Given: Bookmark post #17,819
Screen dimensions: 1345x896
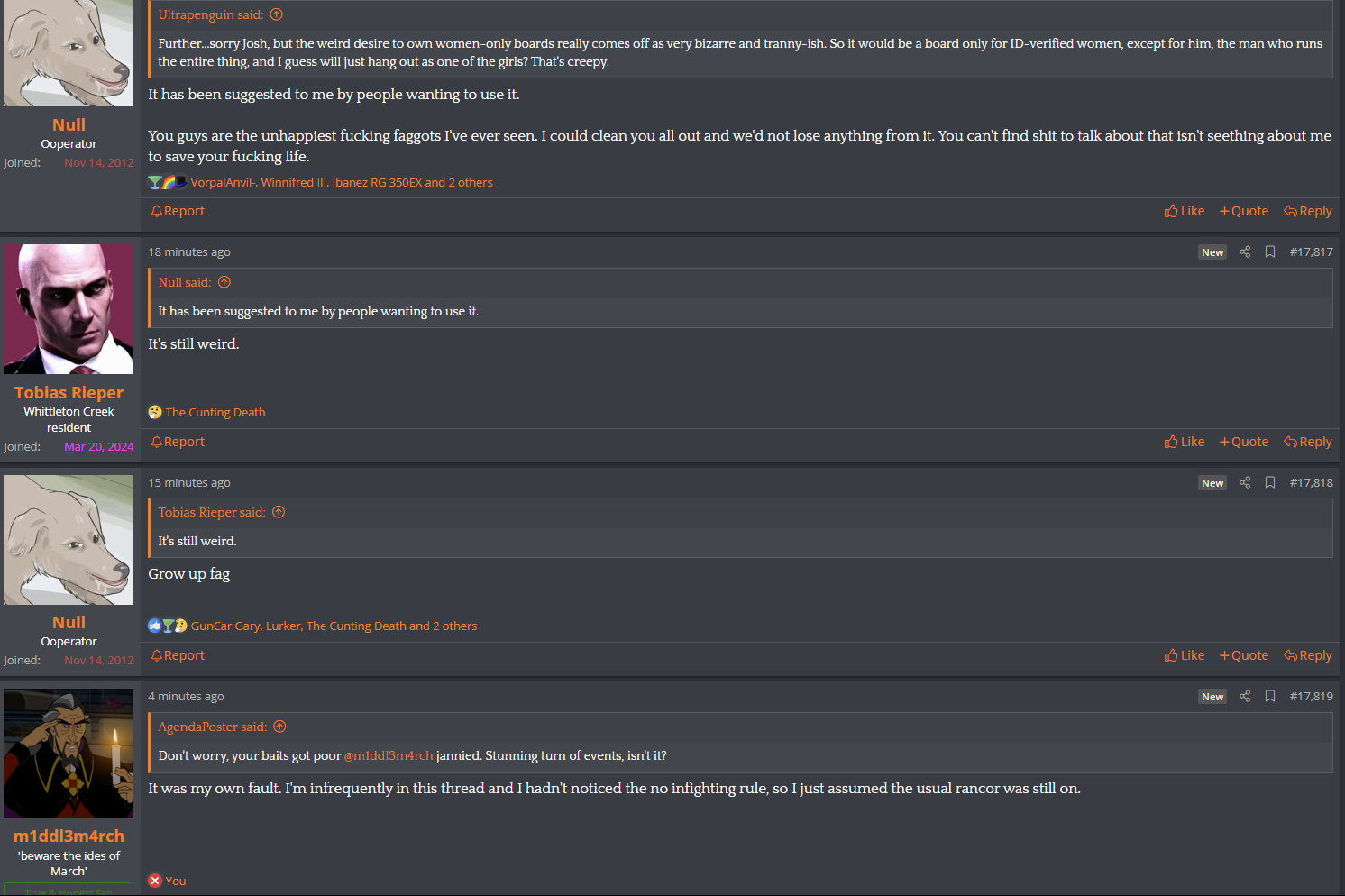Looking at the screenshot, I should click(1270, 697).
